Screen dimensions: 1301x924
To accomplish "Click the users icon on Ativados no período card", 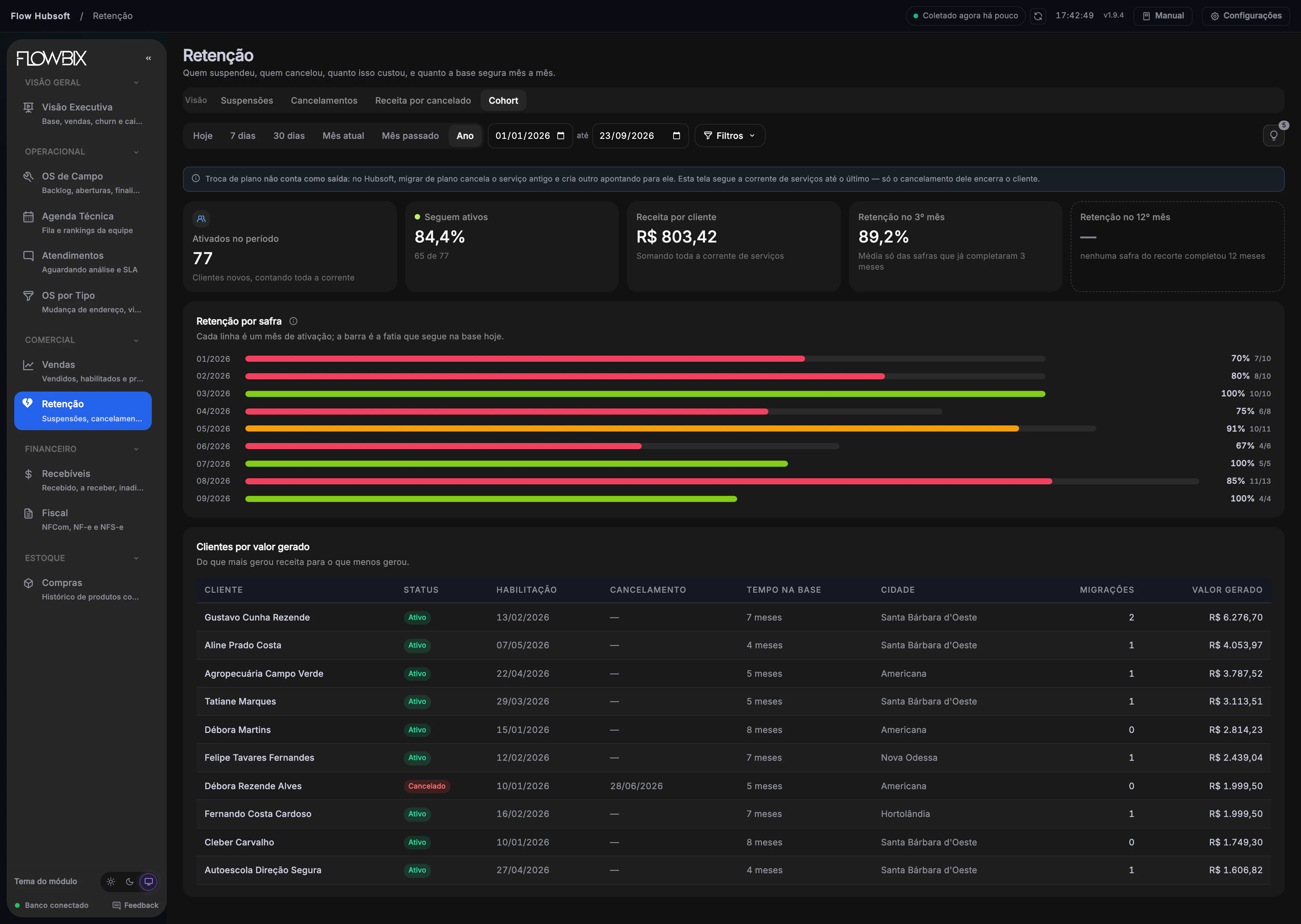I will click(201, 218).
